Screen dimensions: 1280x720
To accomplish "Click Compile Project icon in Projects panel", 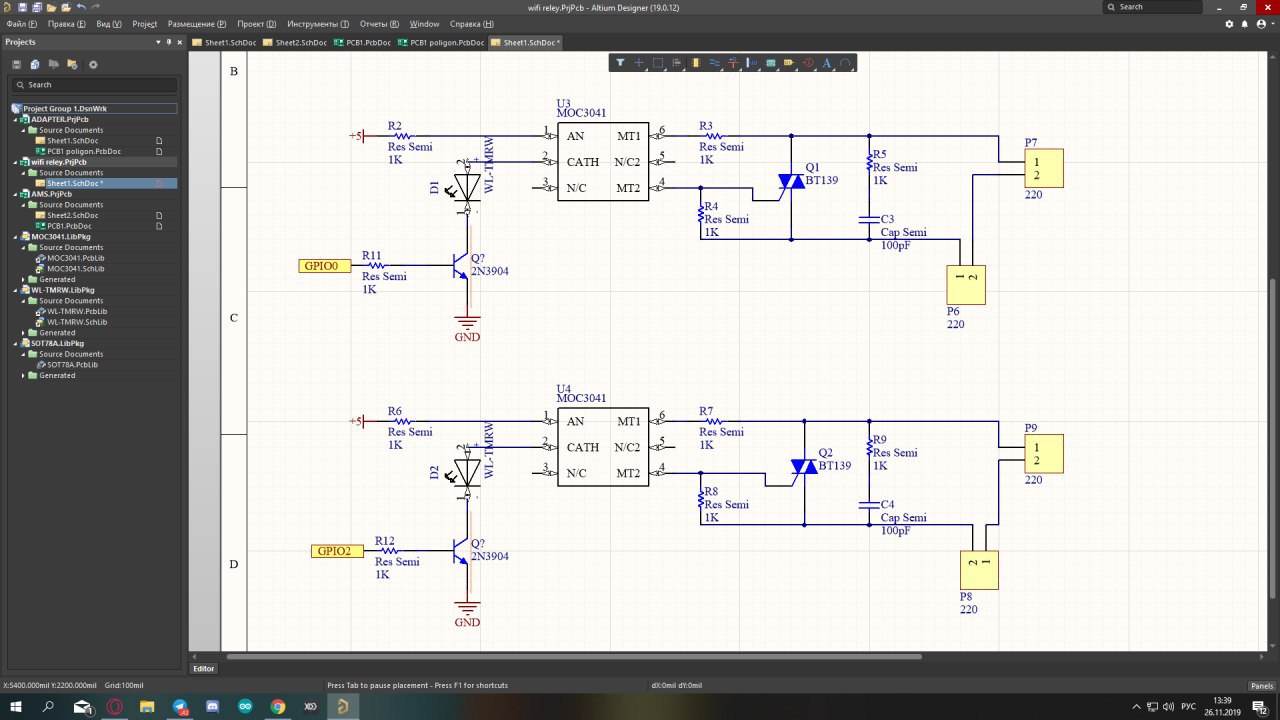I will pyautogui.click(x=35, y=64).
